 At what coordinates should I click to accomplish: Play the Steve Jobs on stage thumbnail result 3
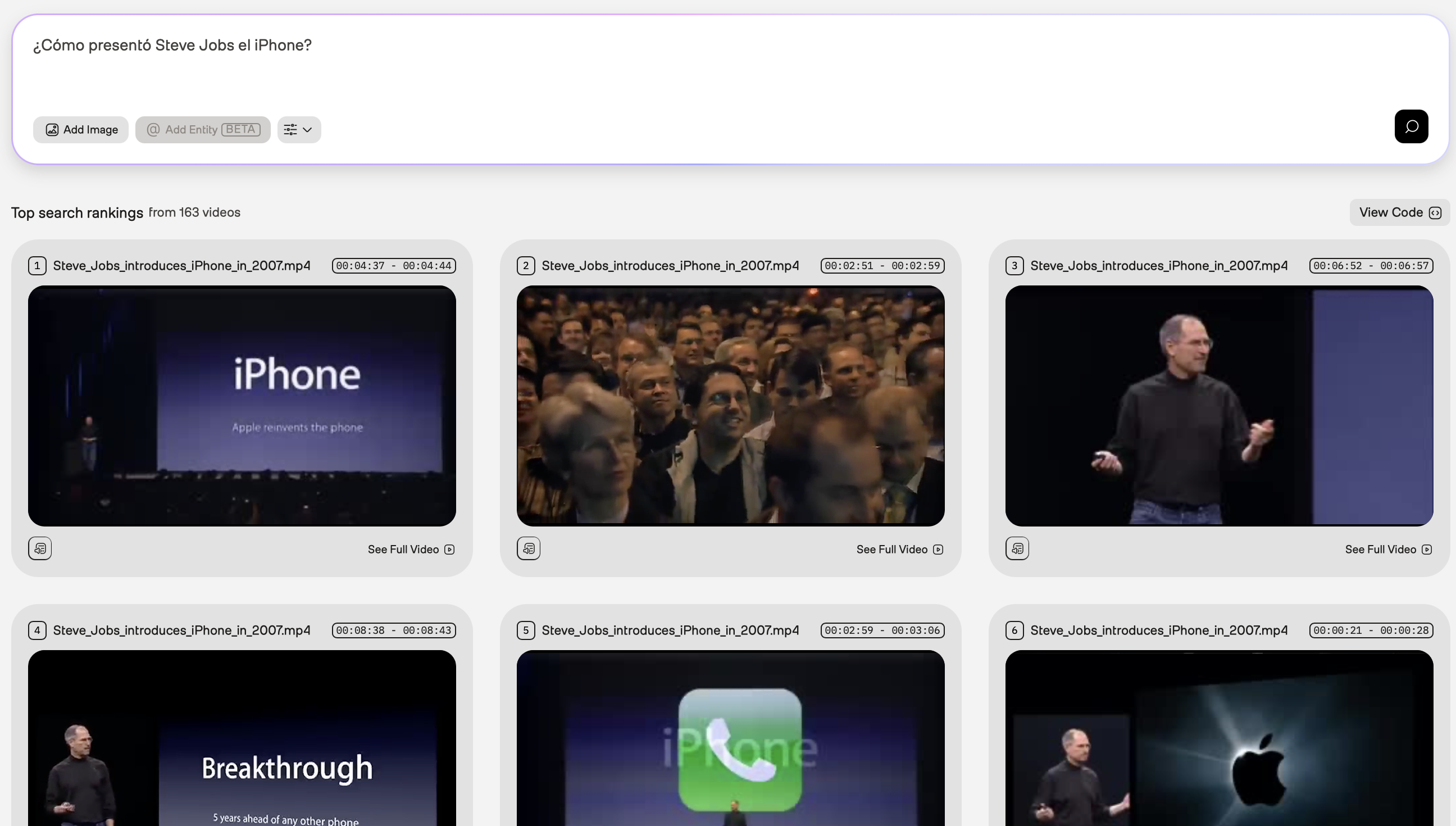pyautogui.click(x=1219, y=406)
